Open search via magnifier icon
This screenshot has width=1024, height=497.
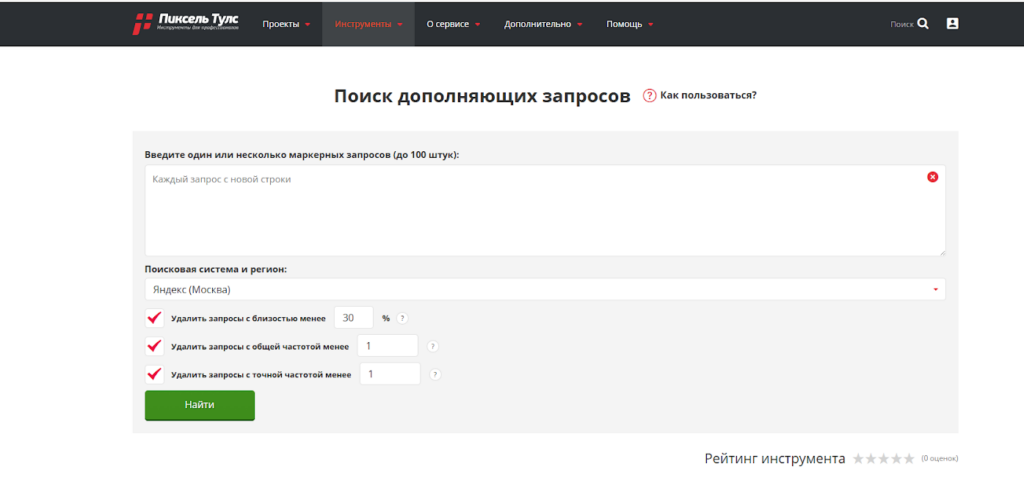point(923,24)
